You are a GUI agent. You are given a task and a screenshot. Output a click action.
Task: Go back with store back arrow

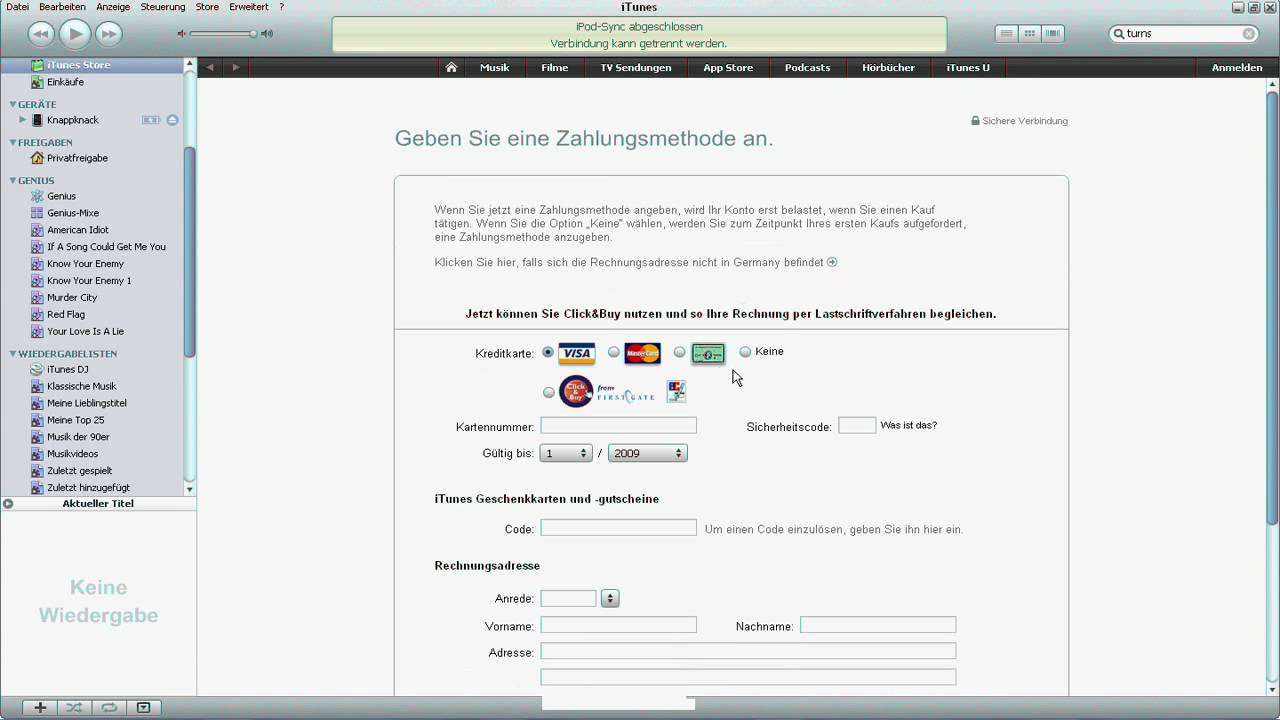pyautogui.click(x=210, y=67)
